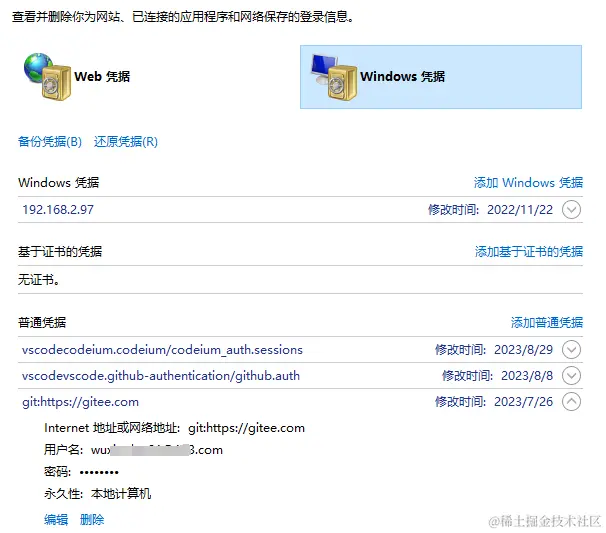Click the 修改时间 2023/7/26 date text
The image size is (606, 533).
494,402
